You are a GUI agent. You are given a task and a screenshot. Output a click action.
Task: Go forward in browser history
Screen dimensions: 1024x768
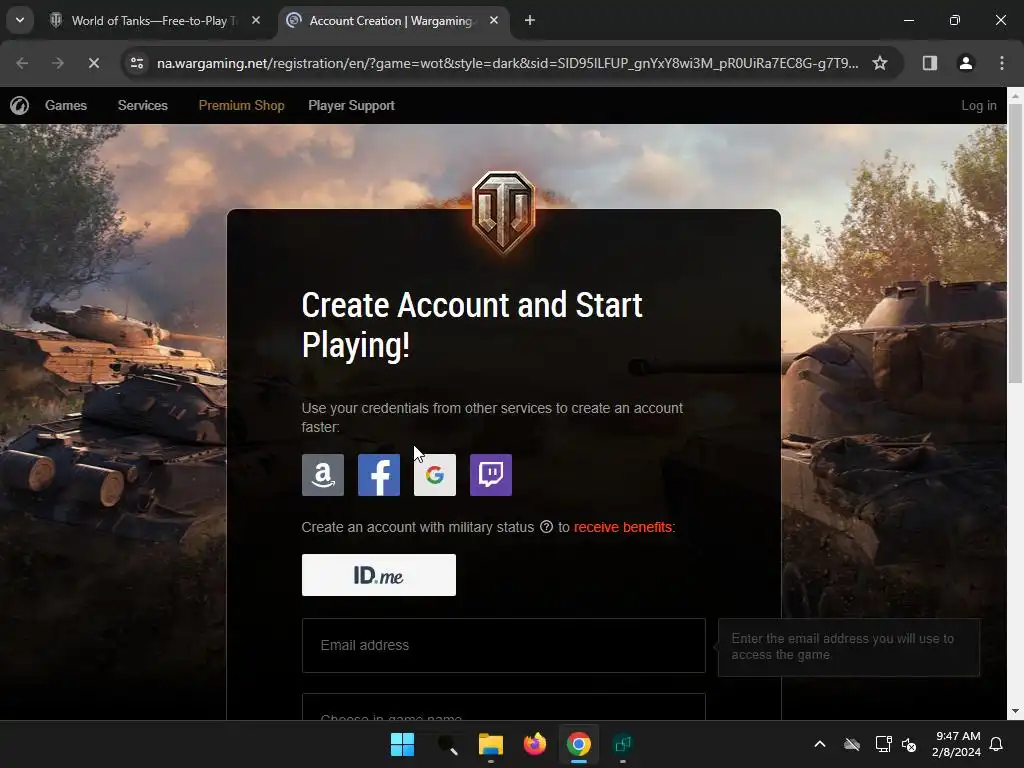(x=58, y=63)
